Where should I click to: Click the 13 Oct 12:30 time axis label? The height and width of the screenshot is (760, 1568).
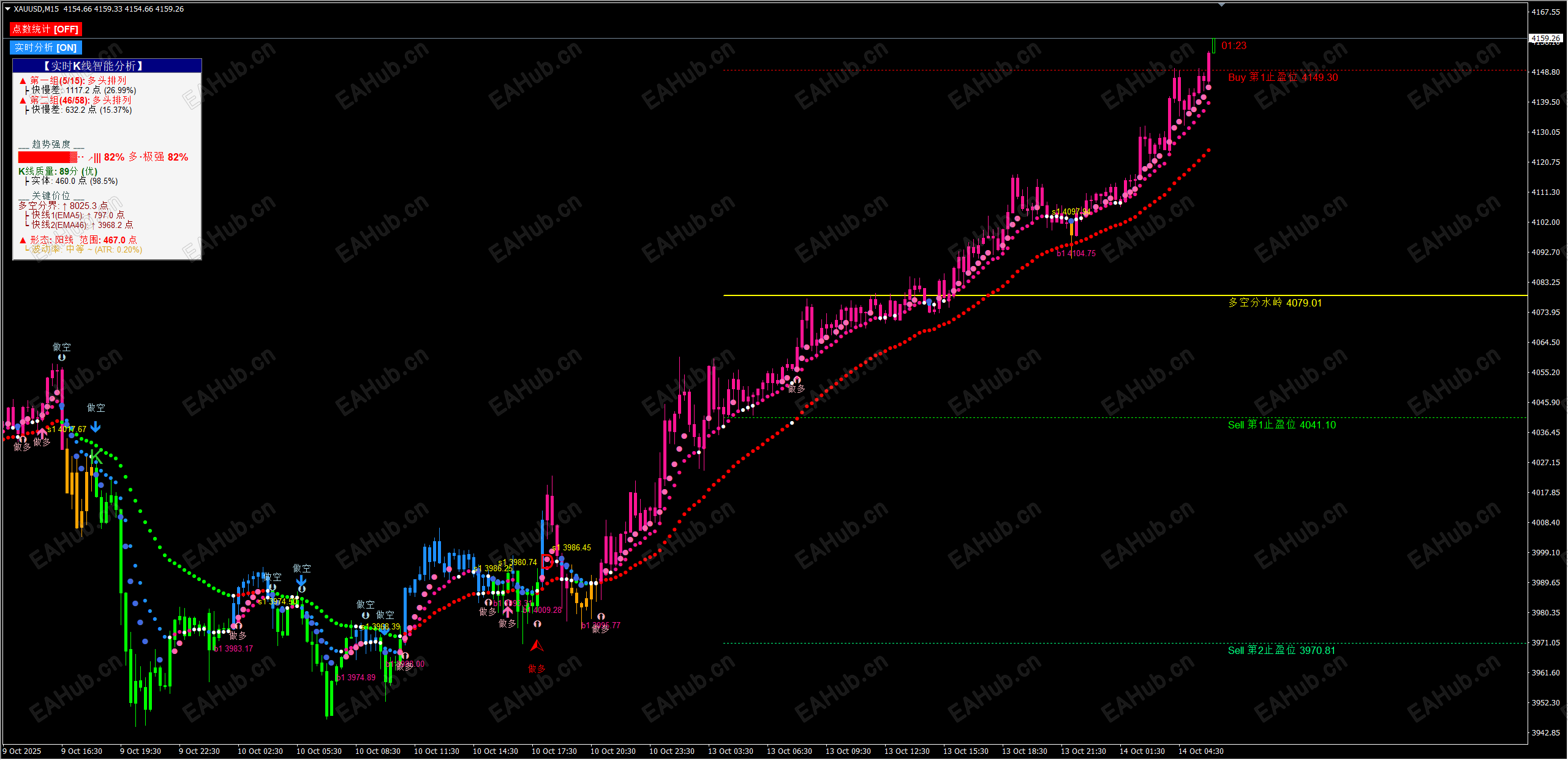[x=907, y=751]
